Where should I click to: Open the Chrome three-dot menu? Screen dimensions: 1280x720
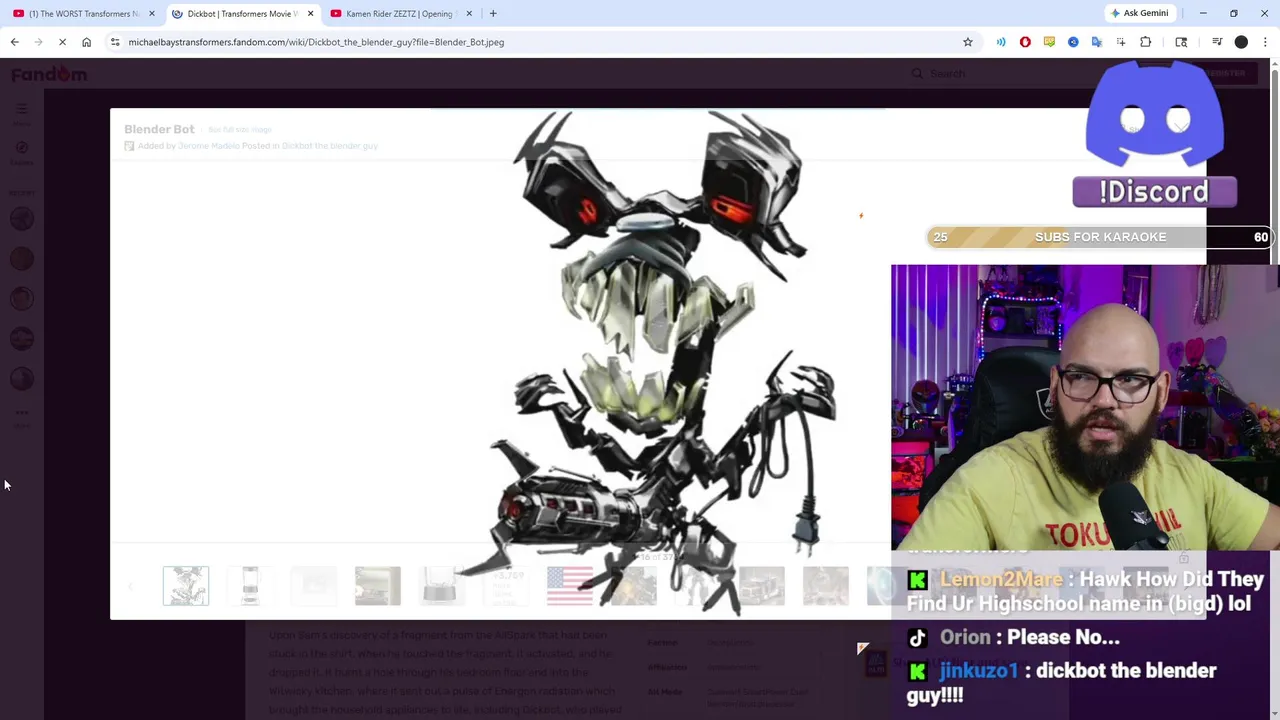[x=1265, y=42]
